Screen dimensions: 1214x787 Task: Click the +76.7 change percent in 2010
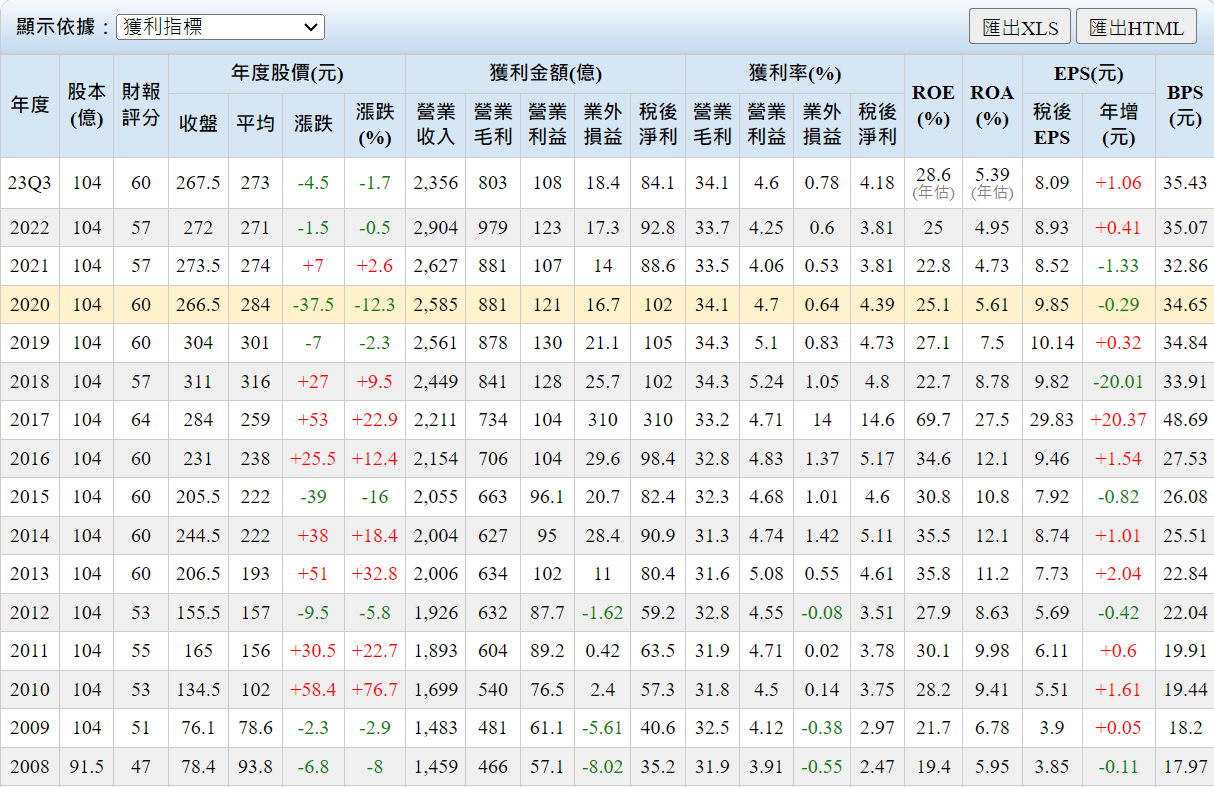[x=374, y=690]
